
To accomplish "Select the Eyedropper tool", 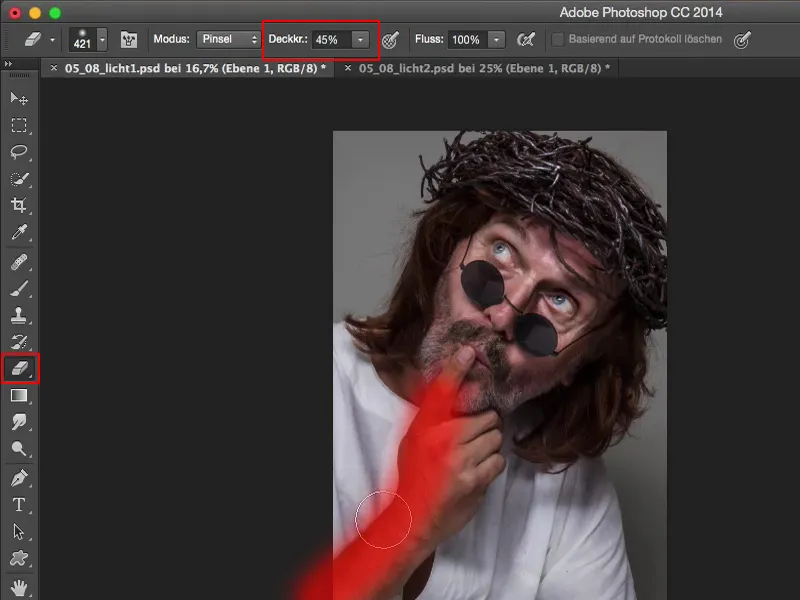I will pyautogui.click(x=19, y=232).
